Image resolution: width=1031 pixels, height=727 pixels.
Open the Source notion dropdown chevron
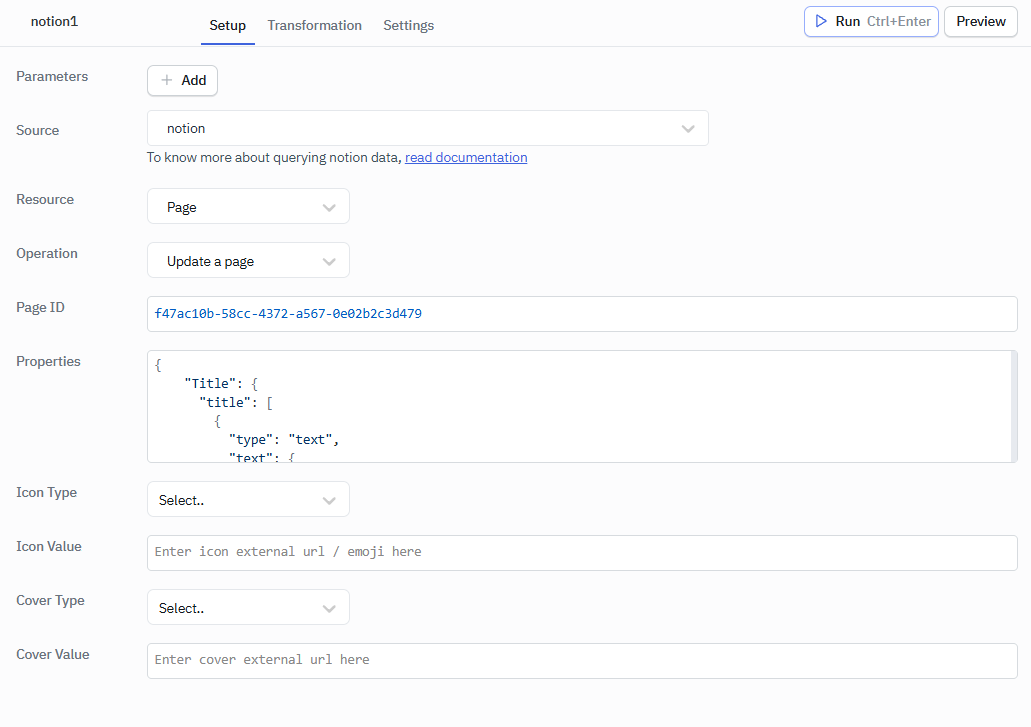pyautogui.click(x=688, y=128)
